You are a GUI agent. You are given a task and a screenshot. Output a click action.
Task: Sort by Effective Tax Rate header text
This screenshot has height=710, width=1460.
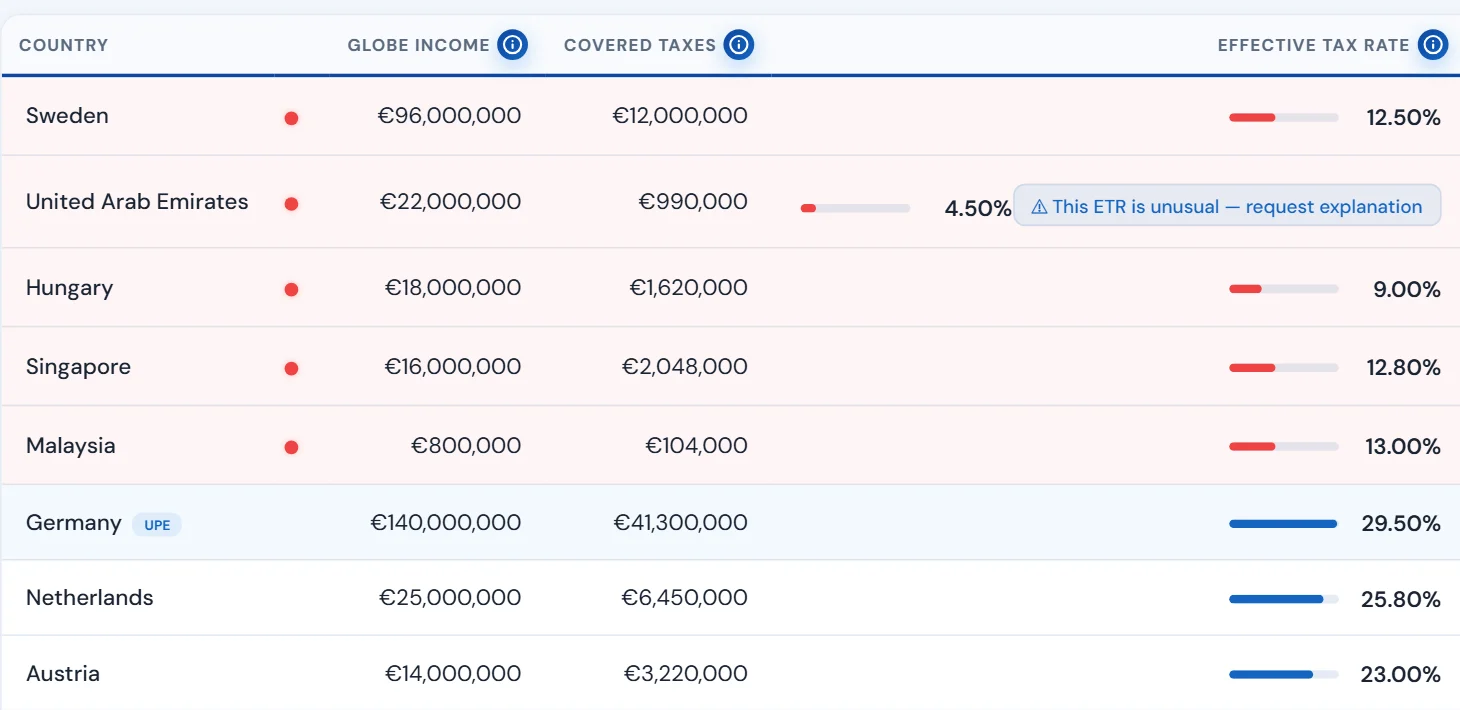pos(1313,45)
